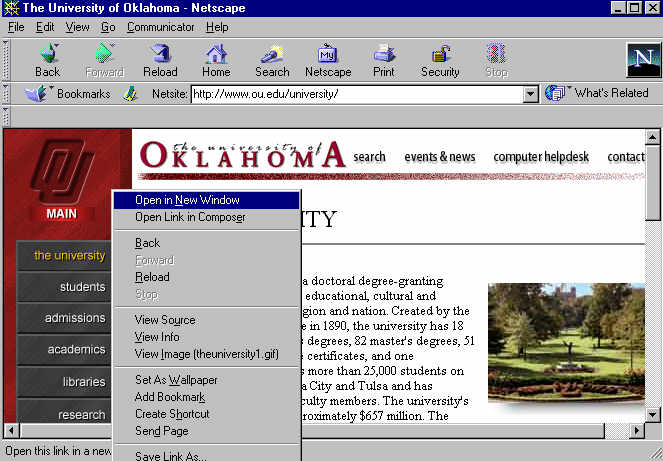Open the Communicator menu
This screenshot has width=663, height=461.
pos(161,27)
